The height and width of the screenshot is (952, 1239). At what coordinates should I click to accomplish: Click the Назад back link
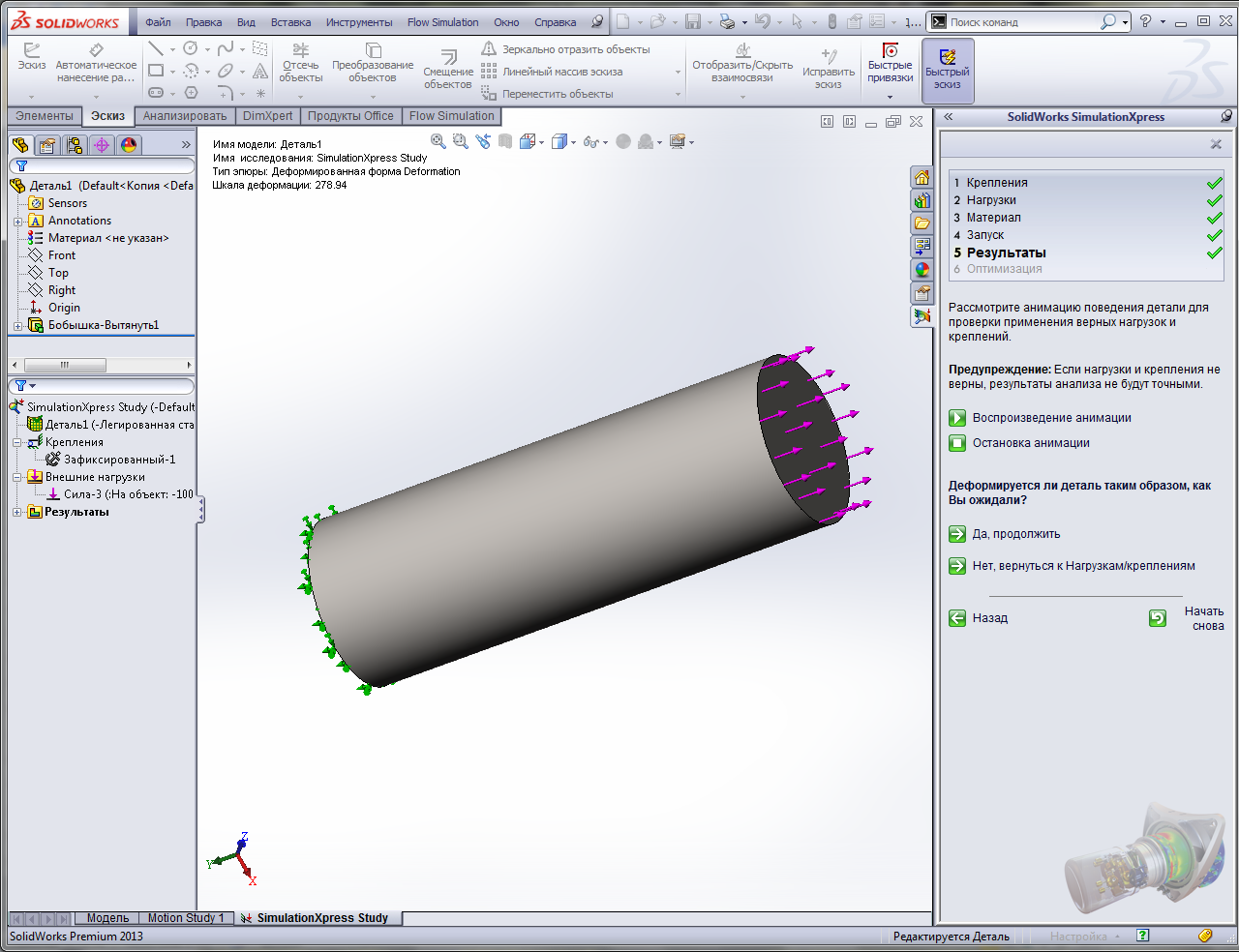979,618
